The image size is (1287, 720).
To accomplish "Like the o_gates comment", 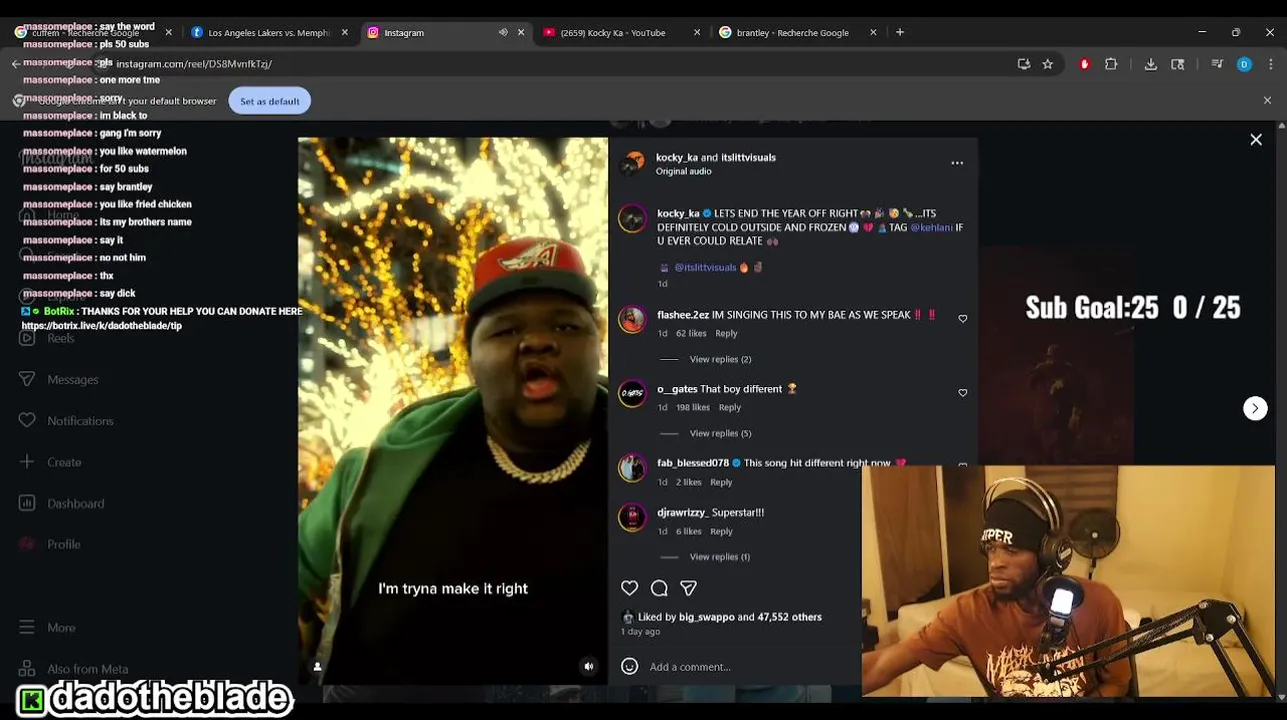I will pos(963,393).
